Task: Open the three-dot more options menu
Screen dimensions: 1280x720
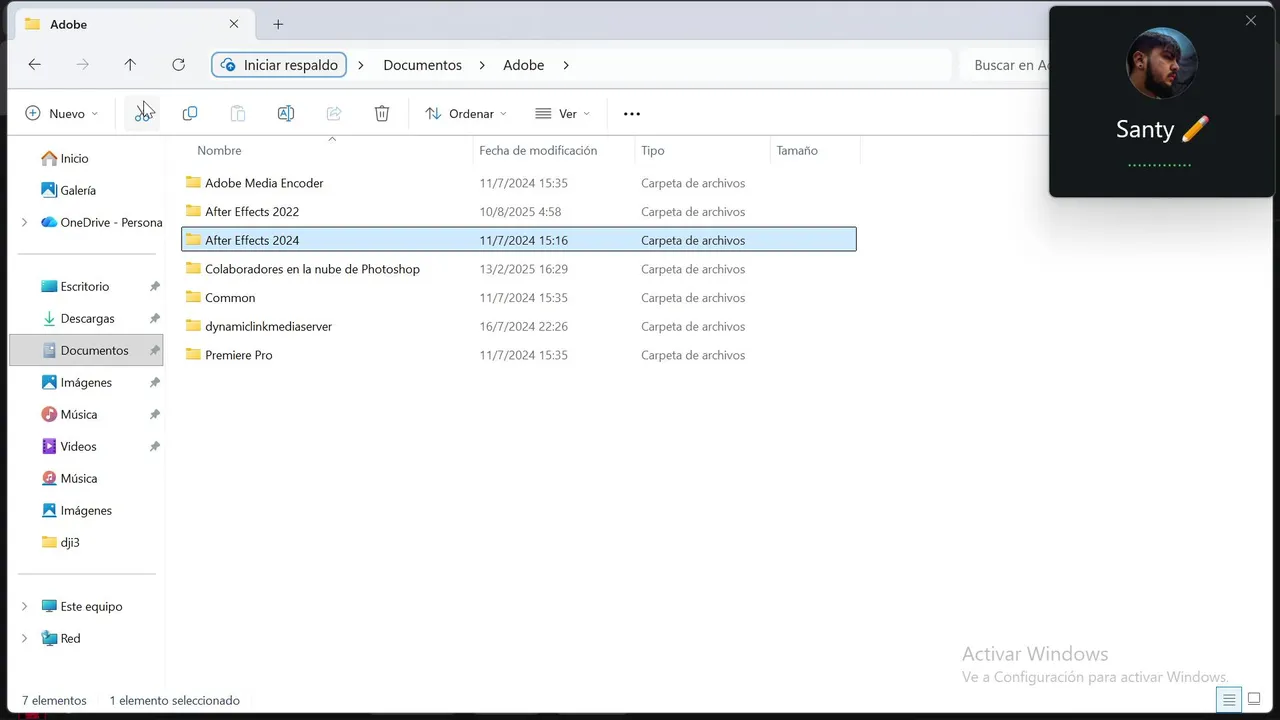Action: click(632, 114)
